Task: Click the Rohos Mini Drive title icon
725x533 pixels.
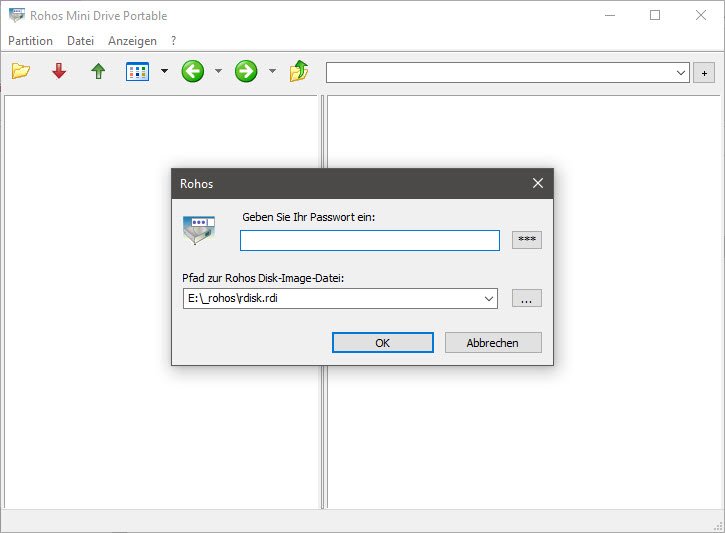Action: (x=17, y=15)
